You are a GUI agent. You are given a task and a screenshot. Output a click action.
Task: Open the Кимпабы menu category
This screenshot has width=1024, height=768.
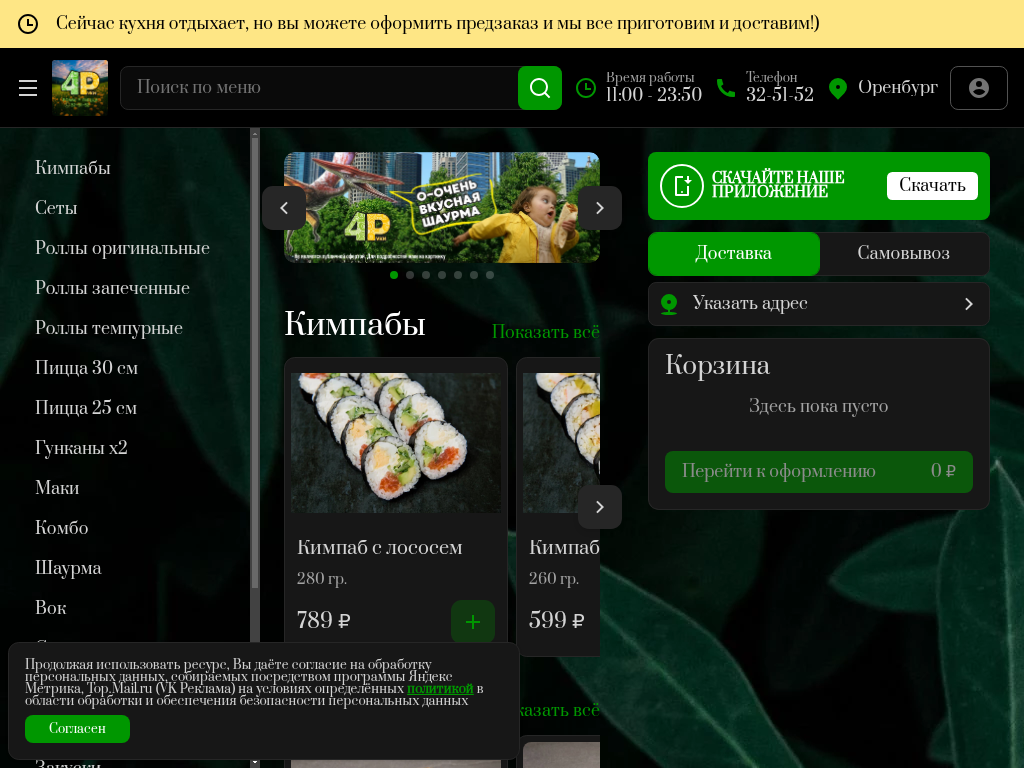[72, 168]
